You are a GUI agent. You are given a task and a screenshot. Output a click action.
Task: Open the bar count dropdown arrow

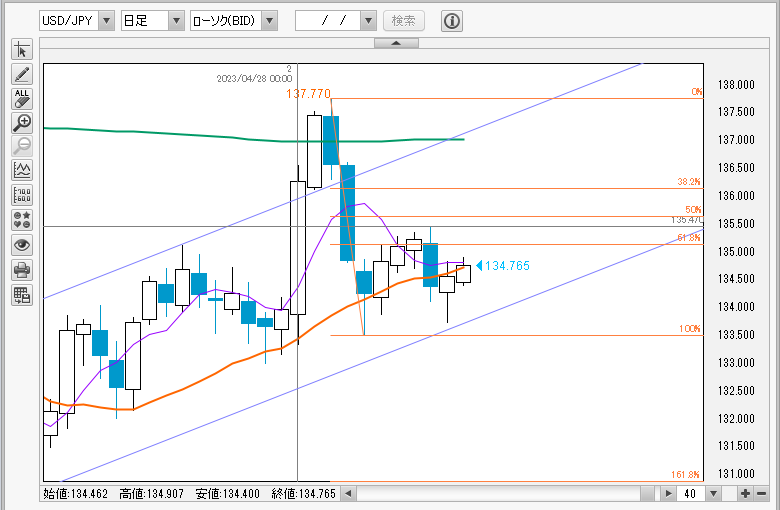point(713,494)
